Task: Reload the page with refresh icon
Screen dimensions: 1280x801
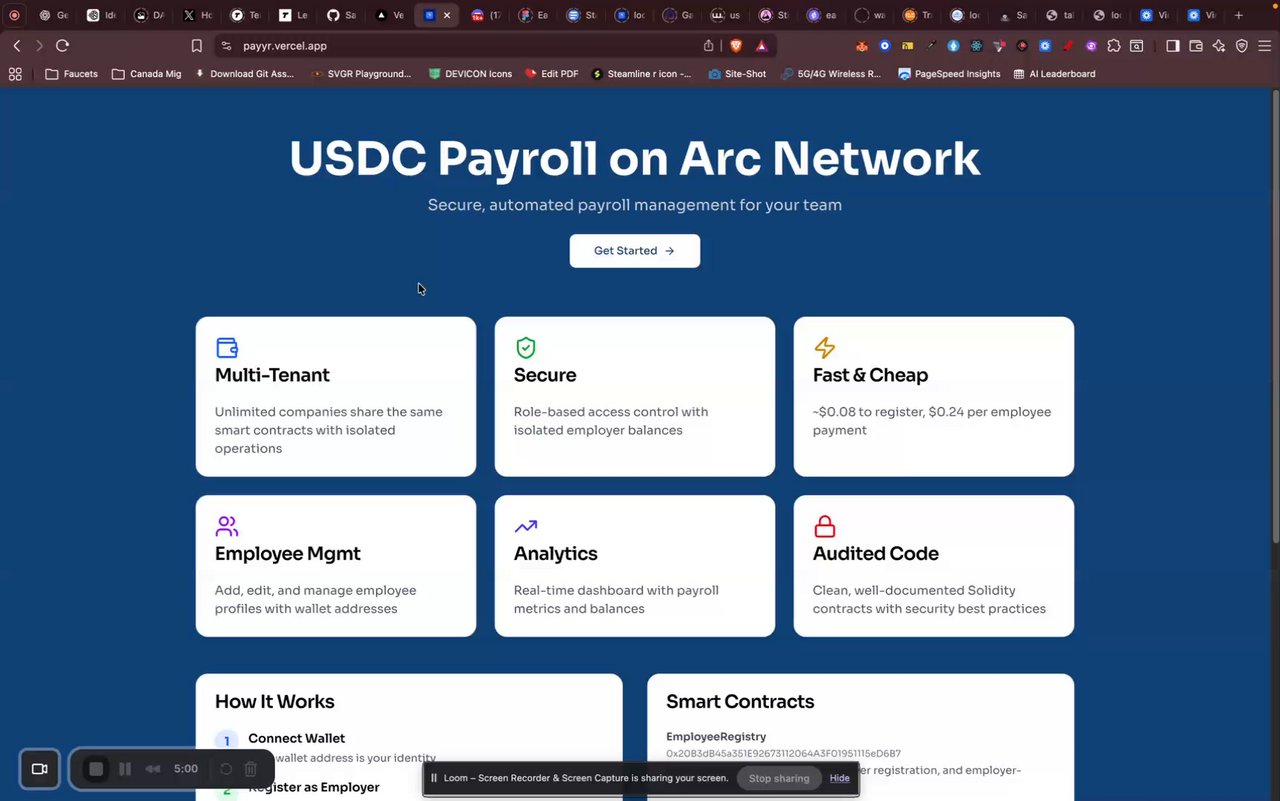Action: [62, 45]
